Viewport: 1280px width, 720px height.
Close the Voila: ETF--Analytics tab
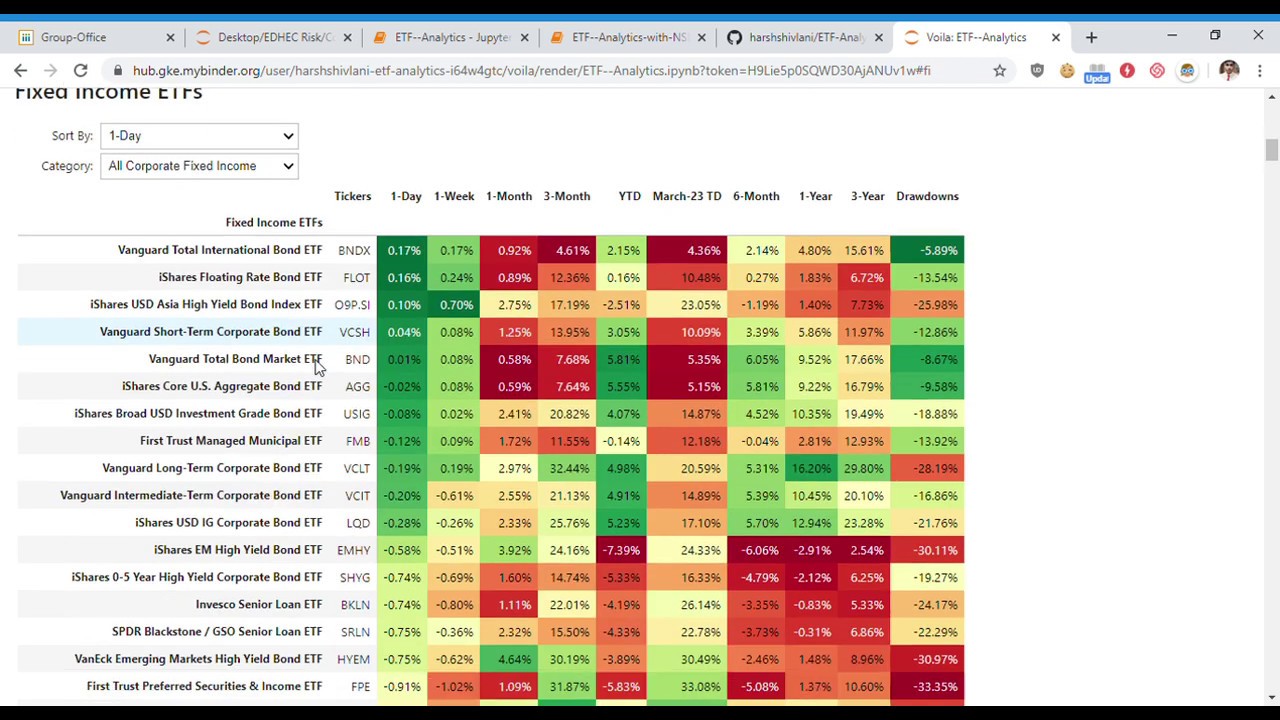[x=1055, y=37]
